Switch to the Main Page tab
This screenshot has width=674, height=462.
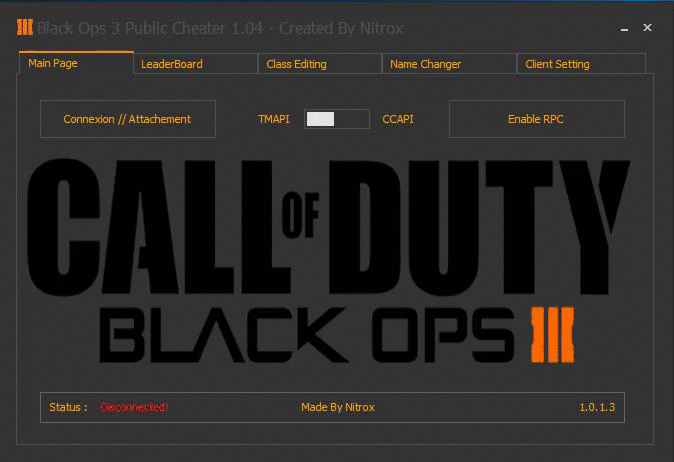77,63
